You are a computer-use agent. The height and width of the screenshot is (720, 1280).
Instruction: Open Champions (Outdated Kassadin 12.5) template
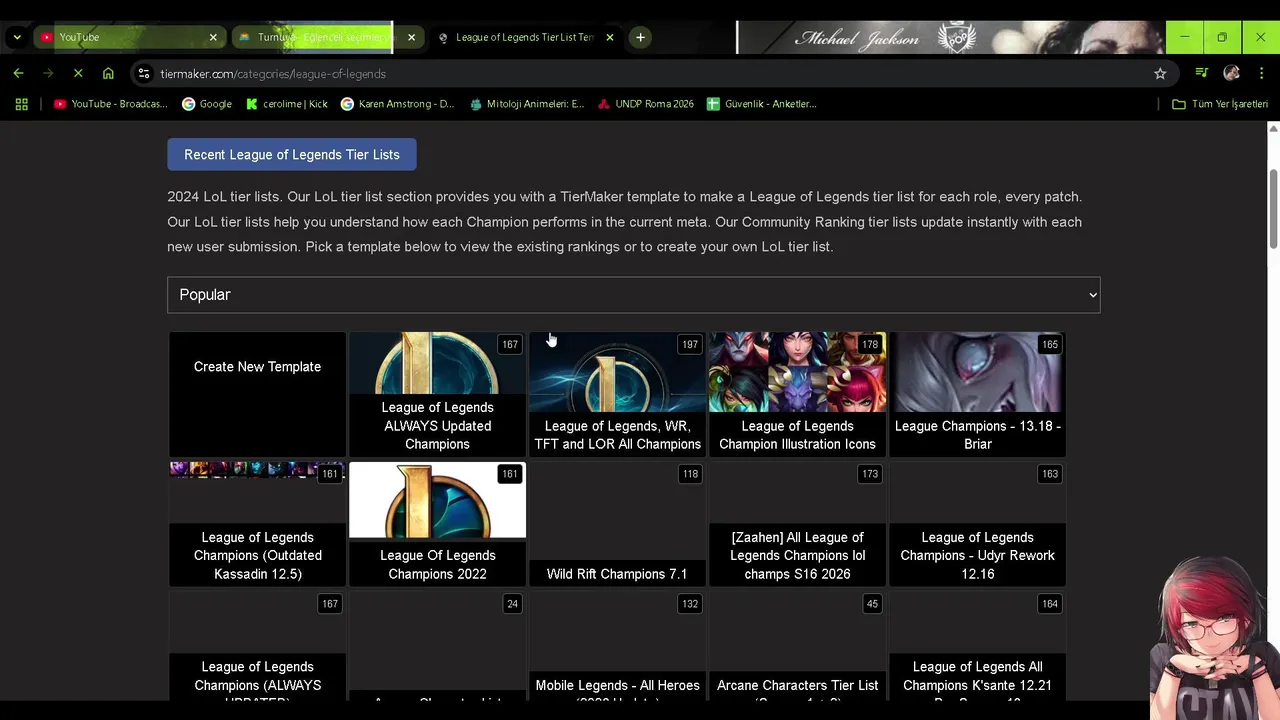click(257, 524)
